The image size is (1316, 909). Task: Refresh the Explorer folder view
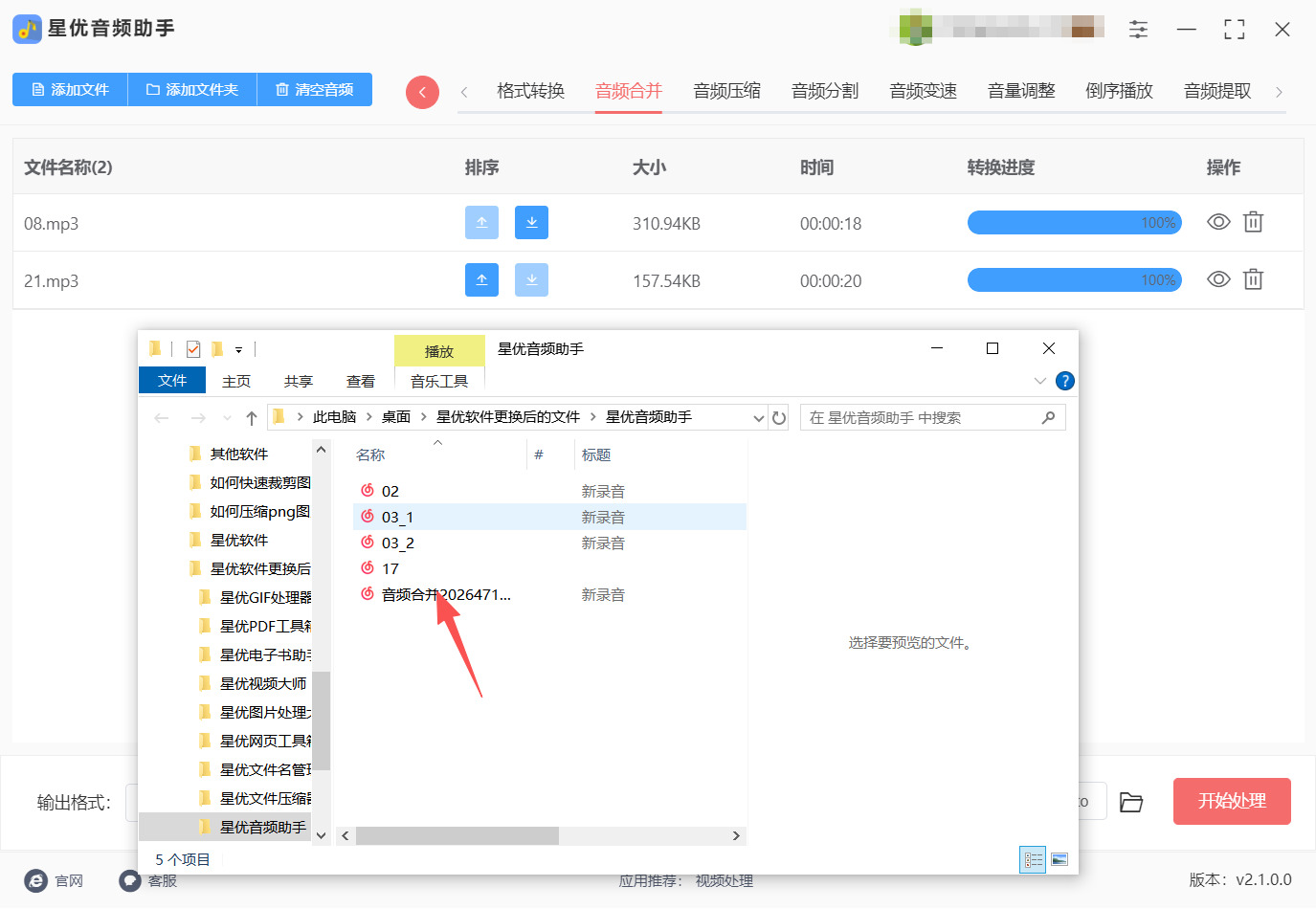(779, 418)
